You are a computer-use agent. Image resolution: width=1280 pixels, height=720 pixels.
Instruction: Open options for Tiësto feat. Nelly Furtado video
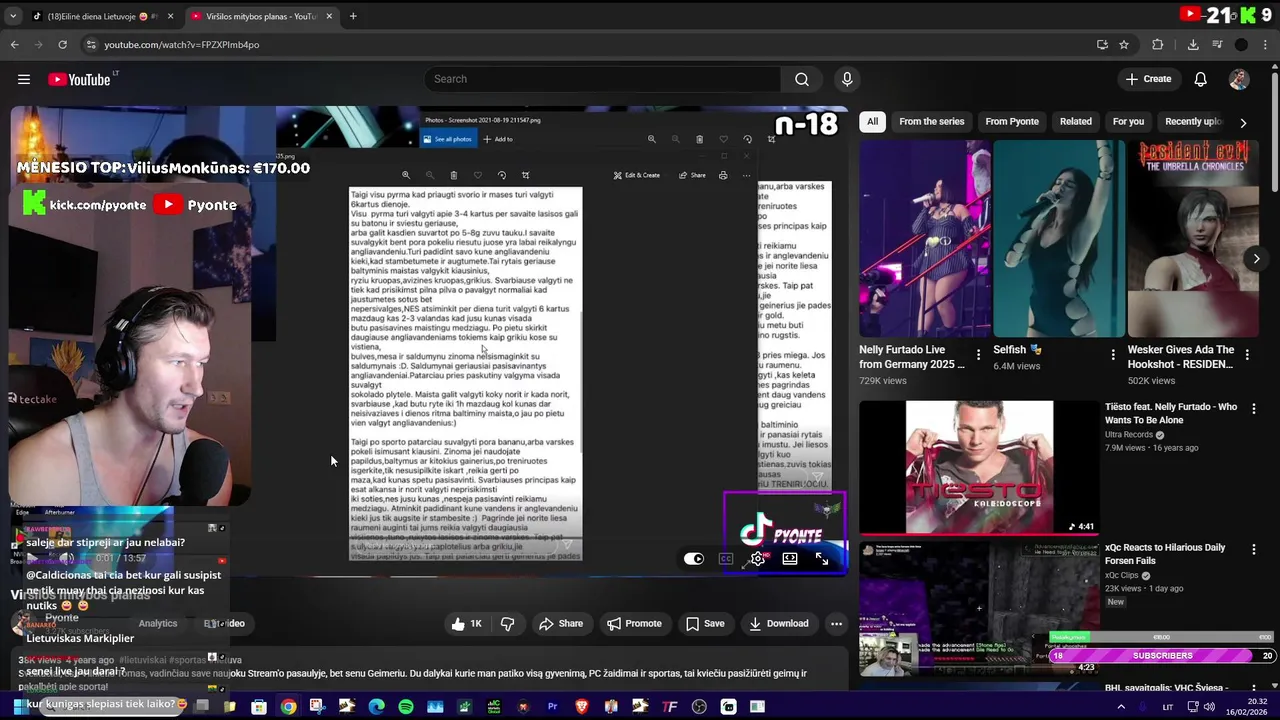click(x=1254, y=408)
